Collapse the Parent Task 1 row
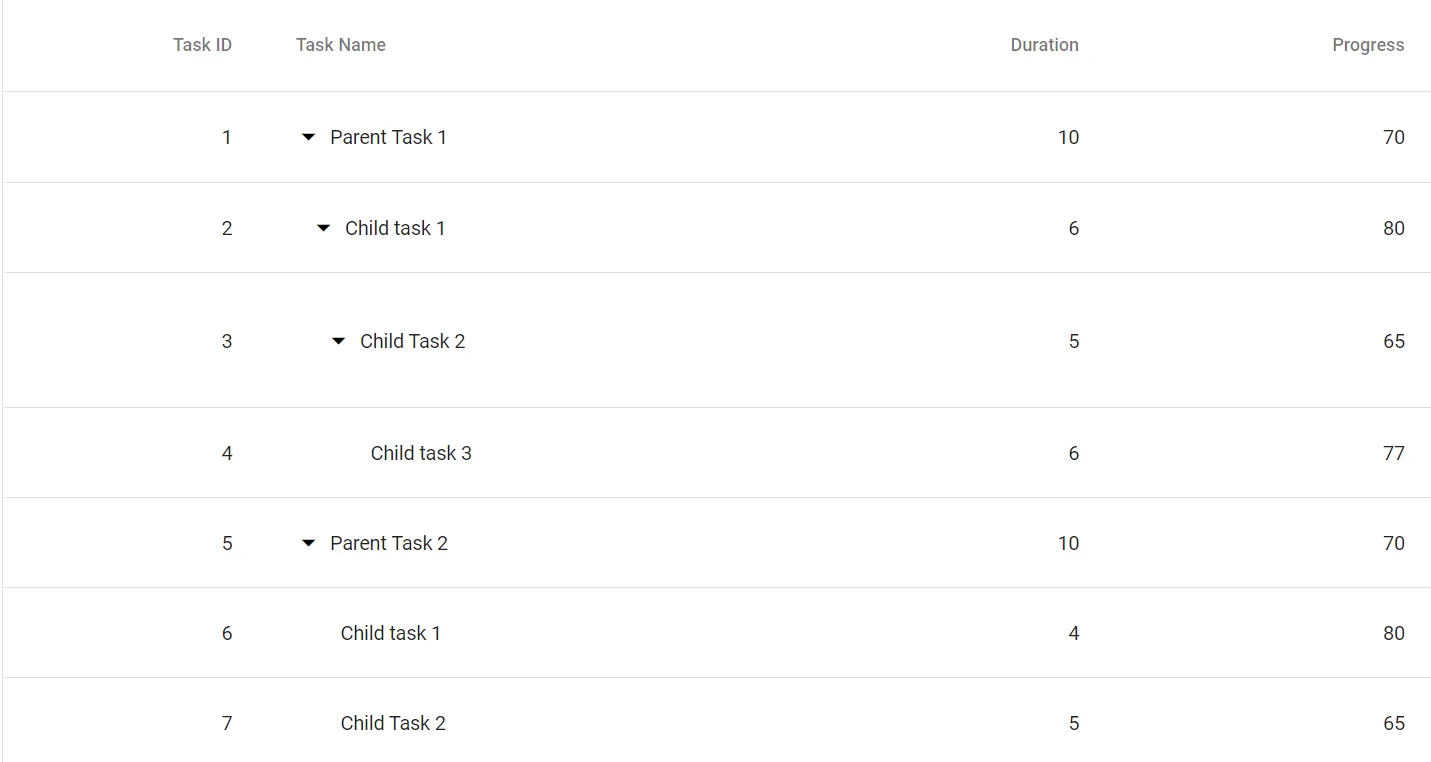The width and height of the screenshot is (1431, 762). 308,138
